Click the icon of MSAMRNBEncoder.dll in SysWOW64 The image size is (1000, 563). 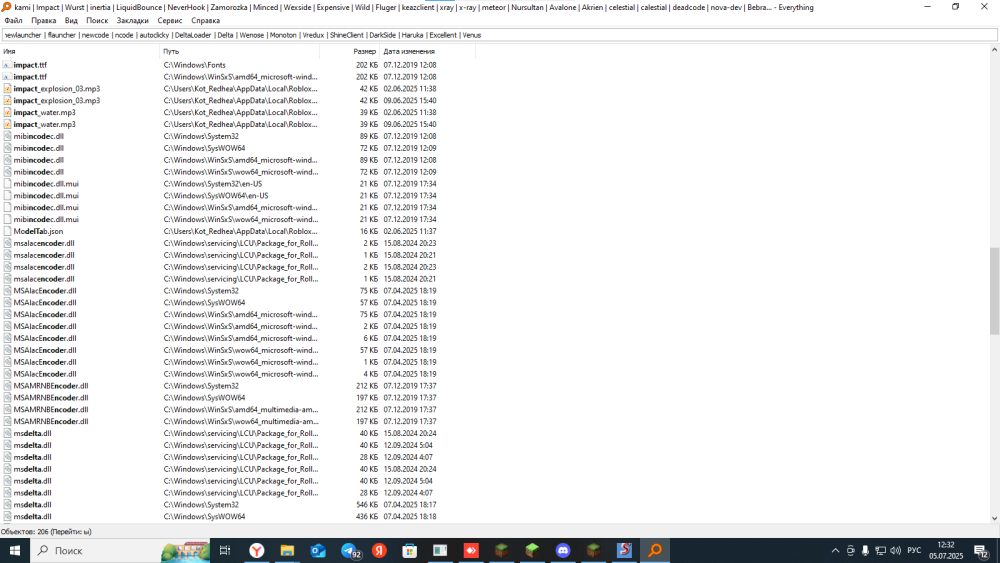pos(7,398)
